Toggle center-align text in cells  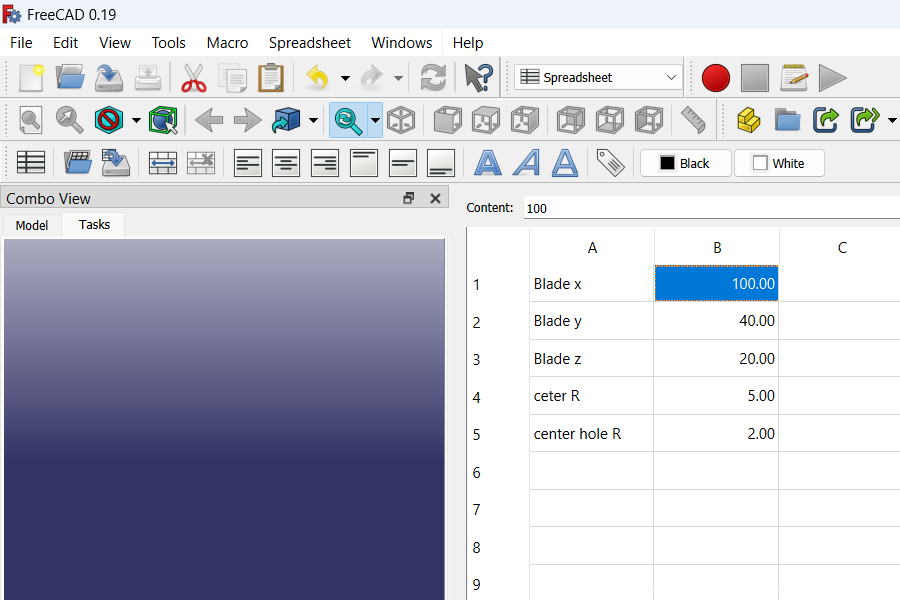point(286,161)
